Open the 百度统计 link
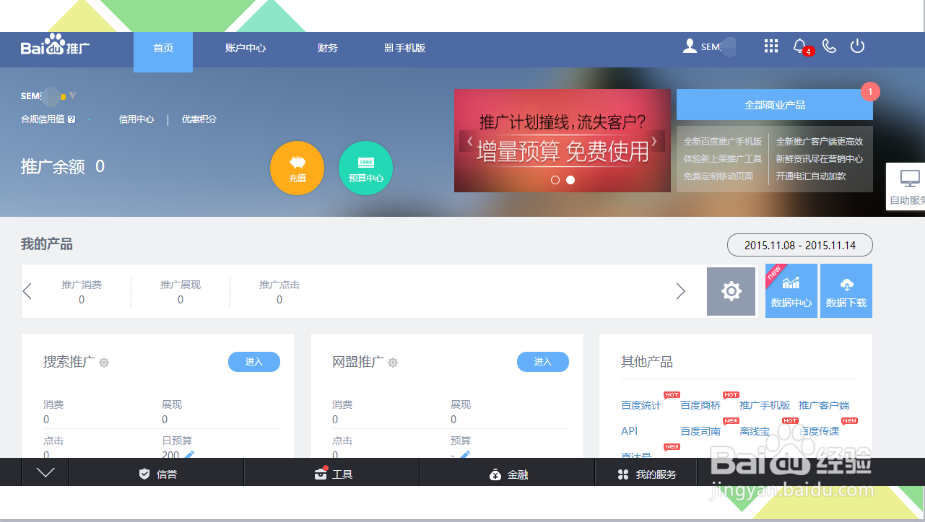 (641, 406)
